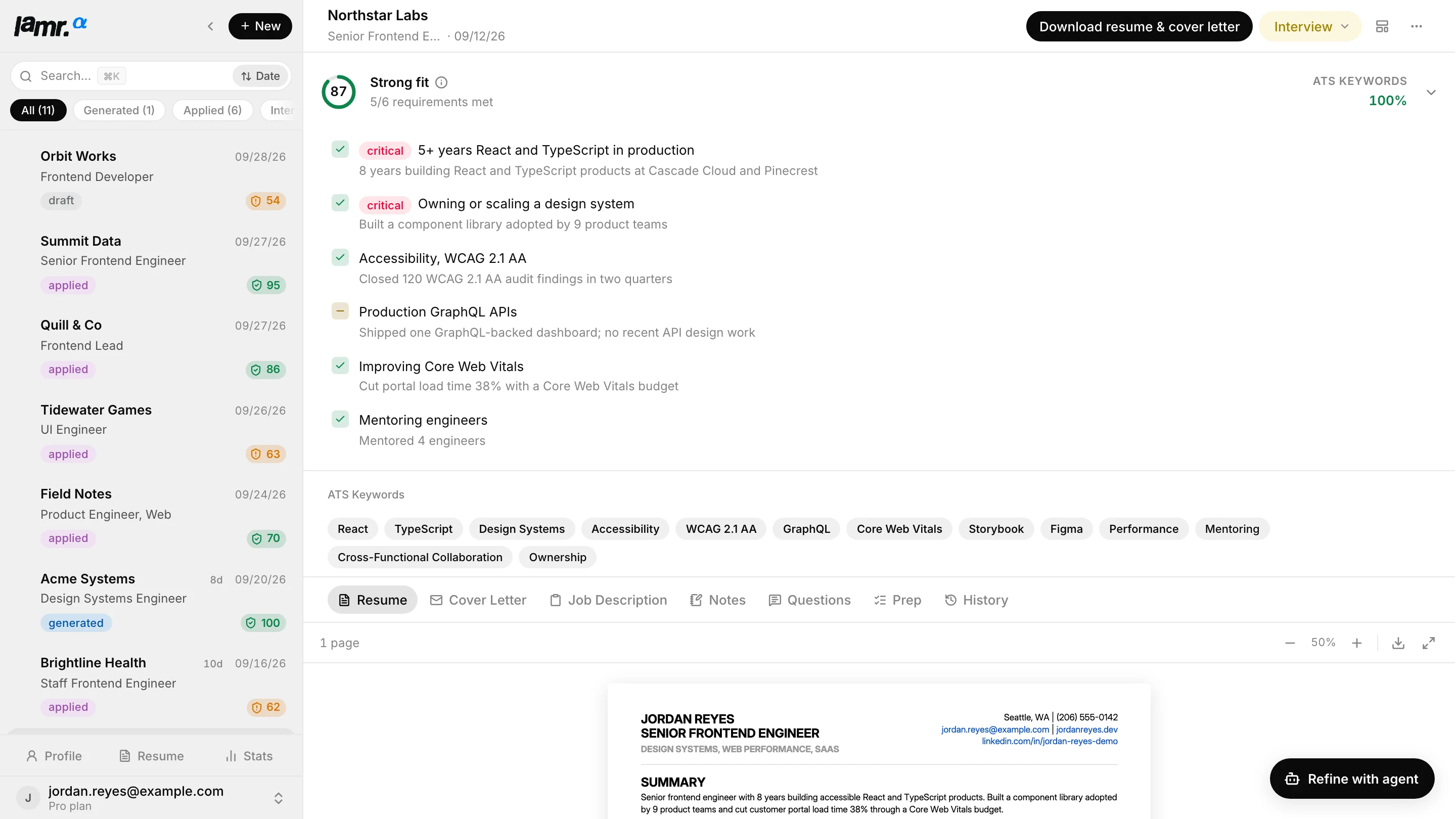The width and height of the screenshot is (1456, 819).
Task: Collapse sidebar with the back chevron
Action: point(210,26)
